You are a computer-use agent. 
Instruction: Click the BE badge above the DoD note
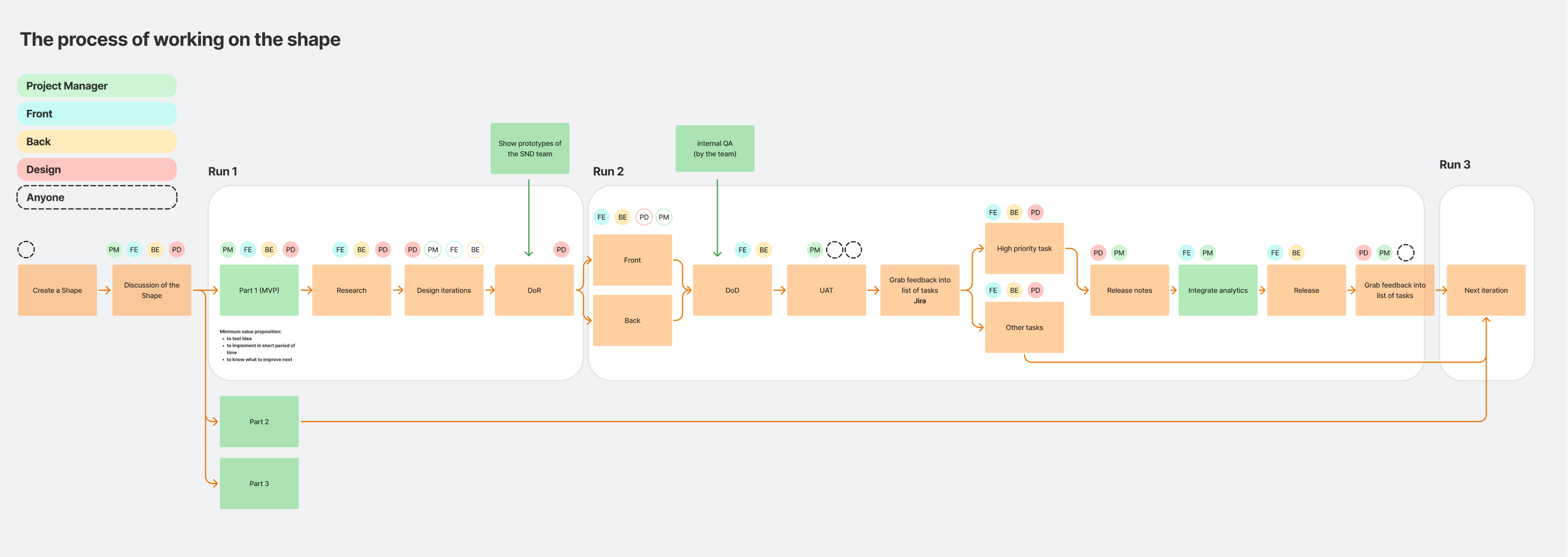coord(764,250)
